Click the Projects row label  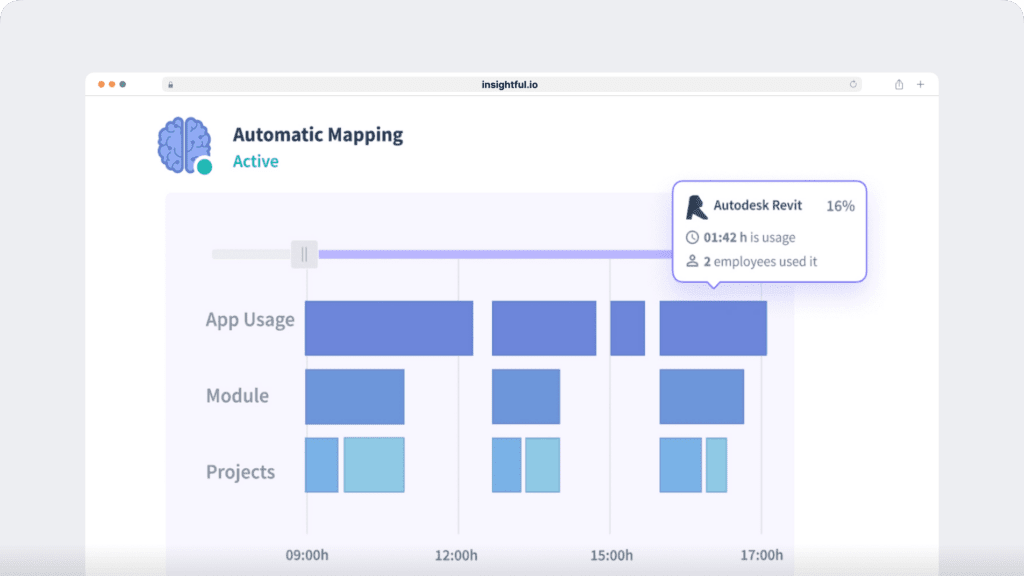[240, 472]
